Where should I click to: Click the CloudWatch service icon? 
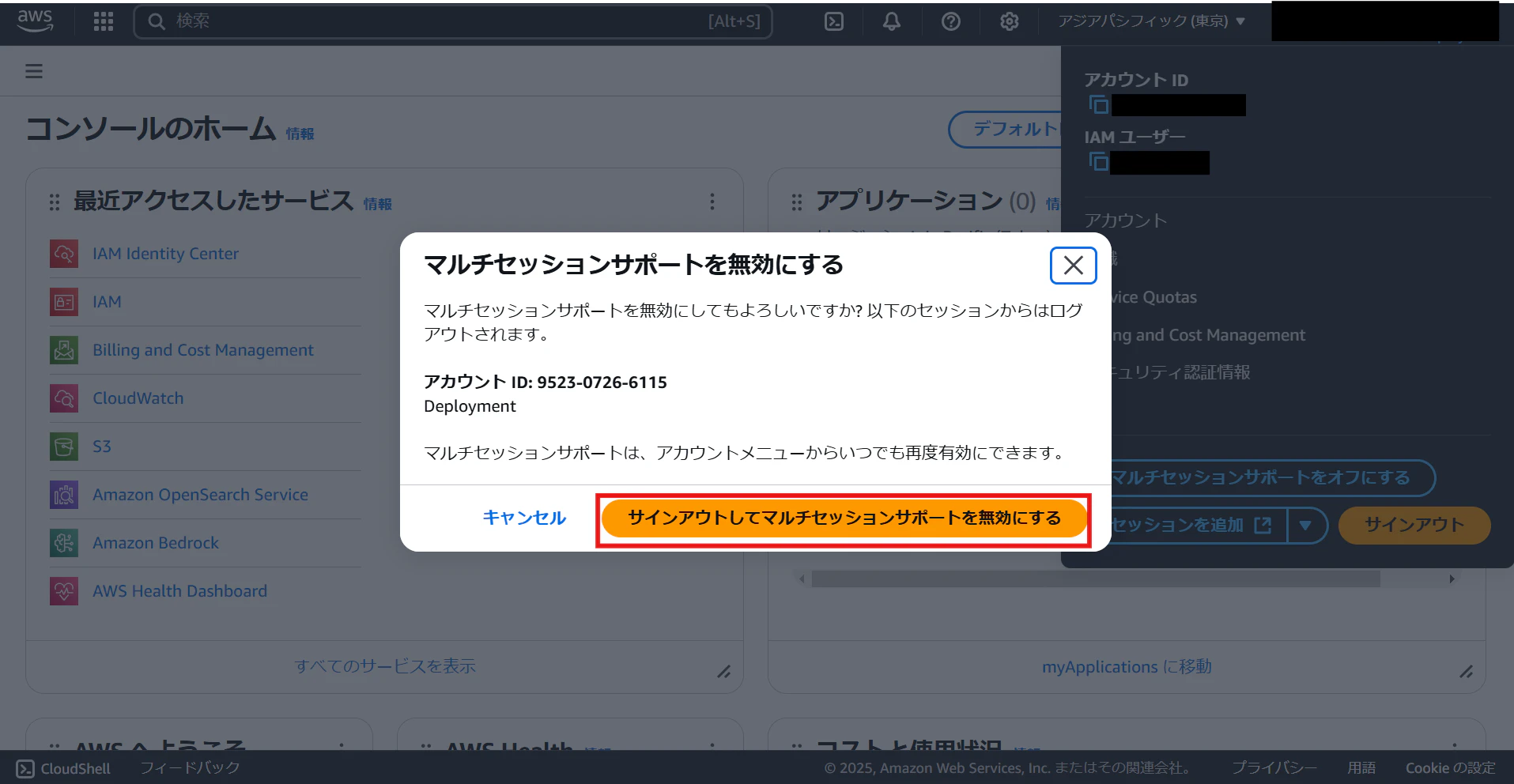64,398
